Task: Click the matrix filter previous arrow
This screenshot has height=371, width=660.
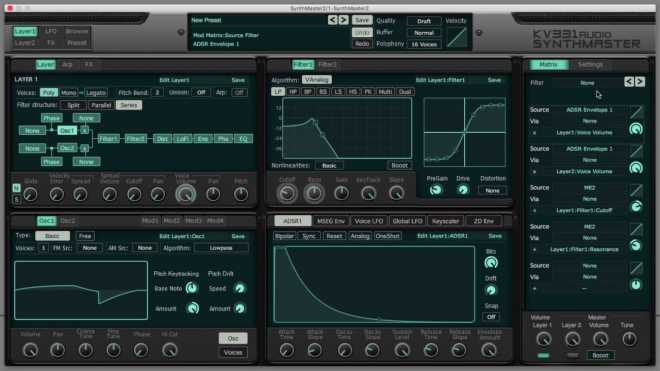Action: tap(629, 82)
